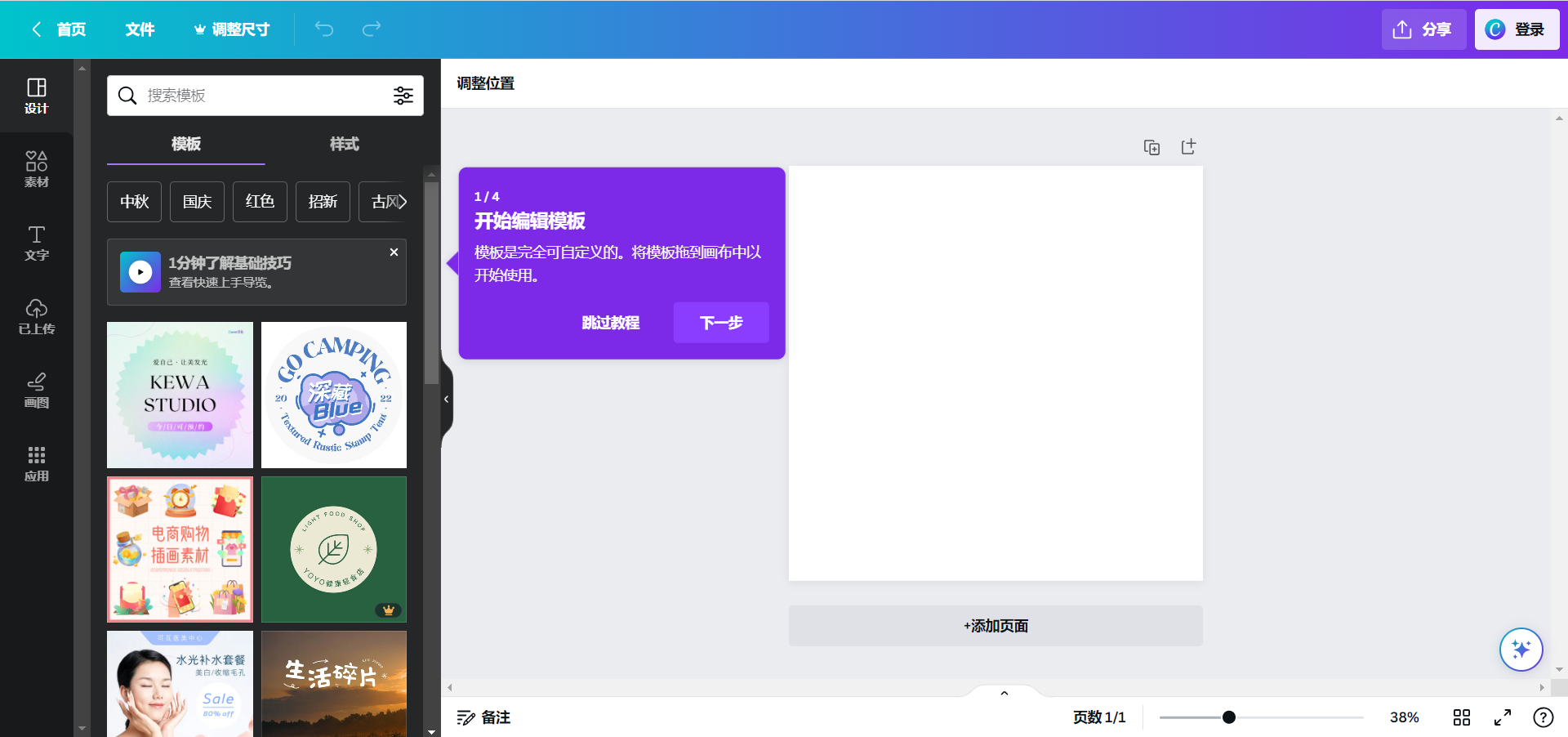The image size is (1568, 737).
Task: Click 下一步 in the tutorial popup
Action: click(x=720, y=323)
